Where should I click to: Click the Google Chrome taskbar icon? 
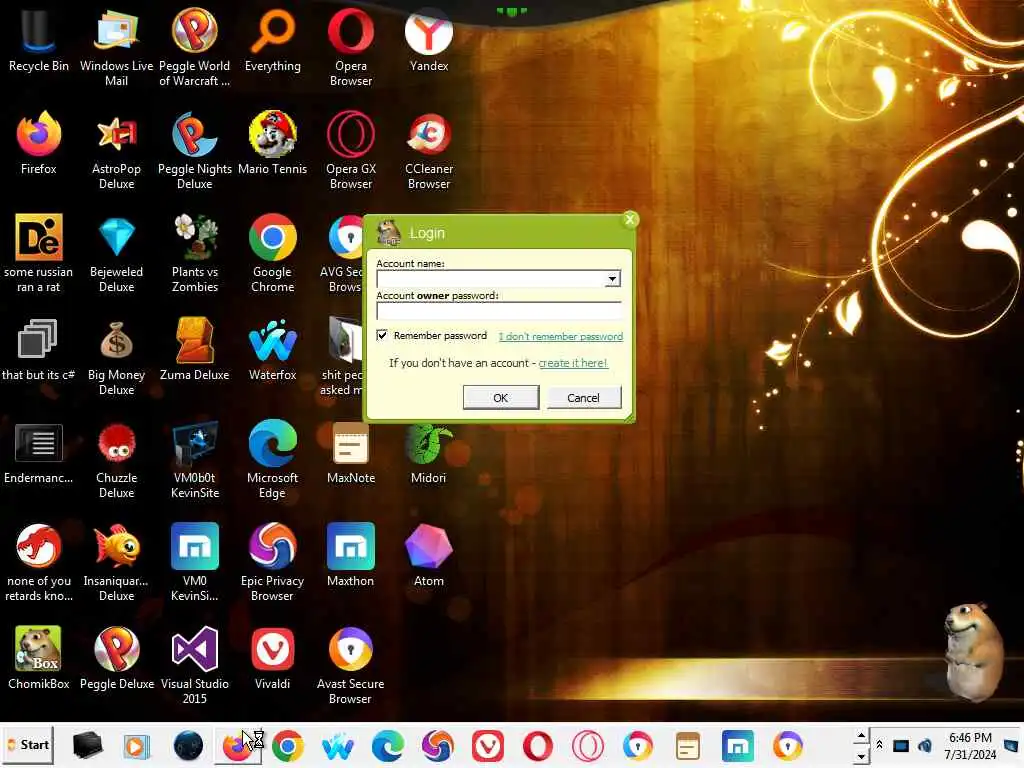point(287,746)
